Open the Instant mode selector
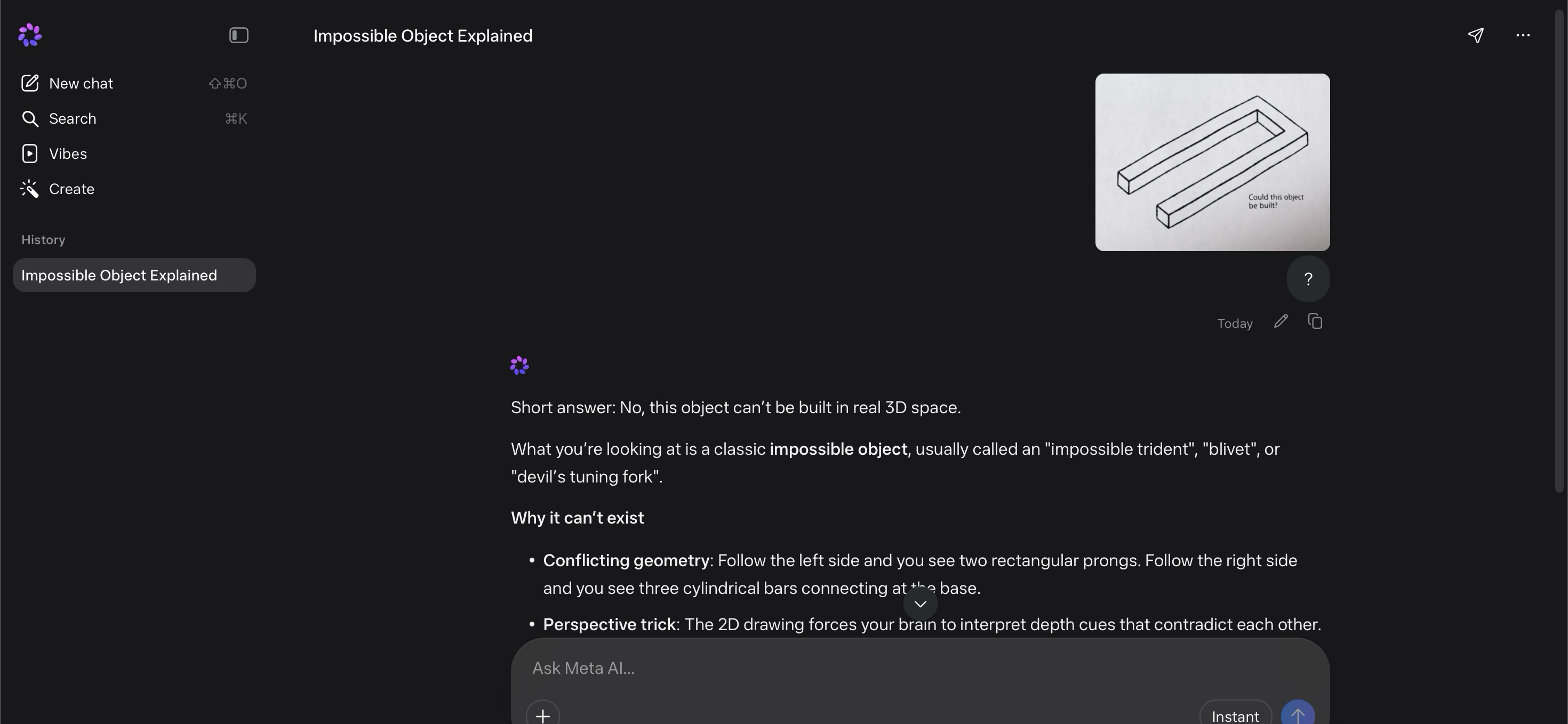 [x=1235, y=715]
